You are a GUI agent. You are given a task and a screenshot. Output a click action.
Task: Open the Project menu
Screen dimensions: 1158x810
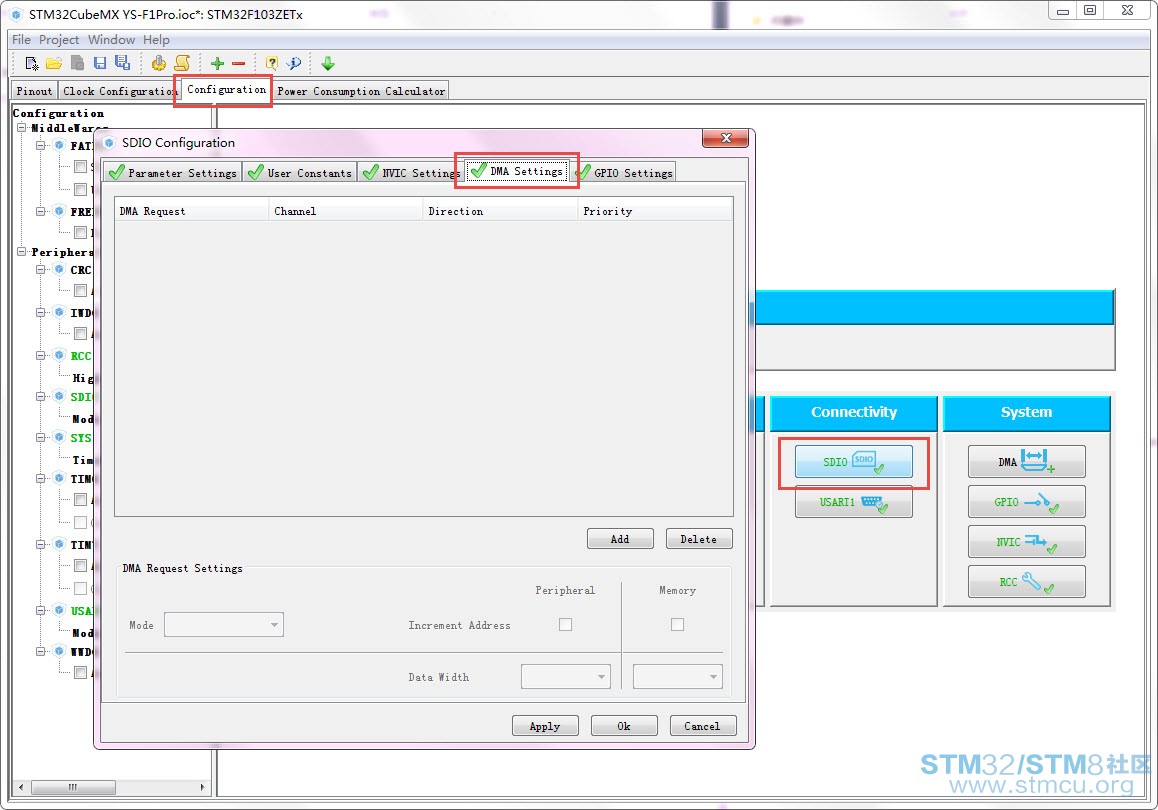point(59,39)
